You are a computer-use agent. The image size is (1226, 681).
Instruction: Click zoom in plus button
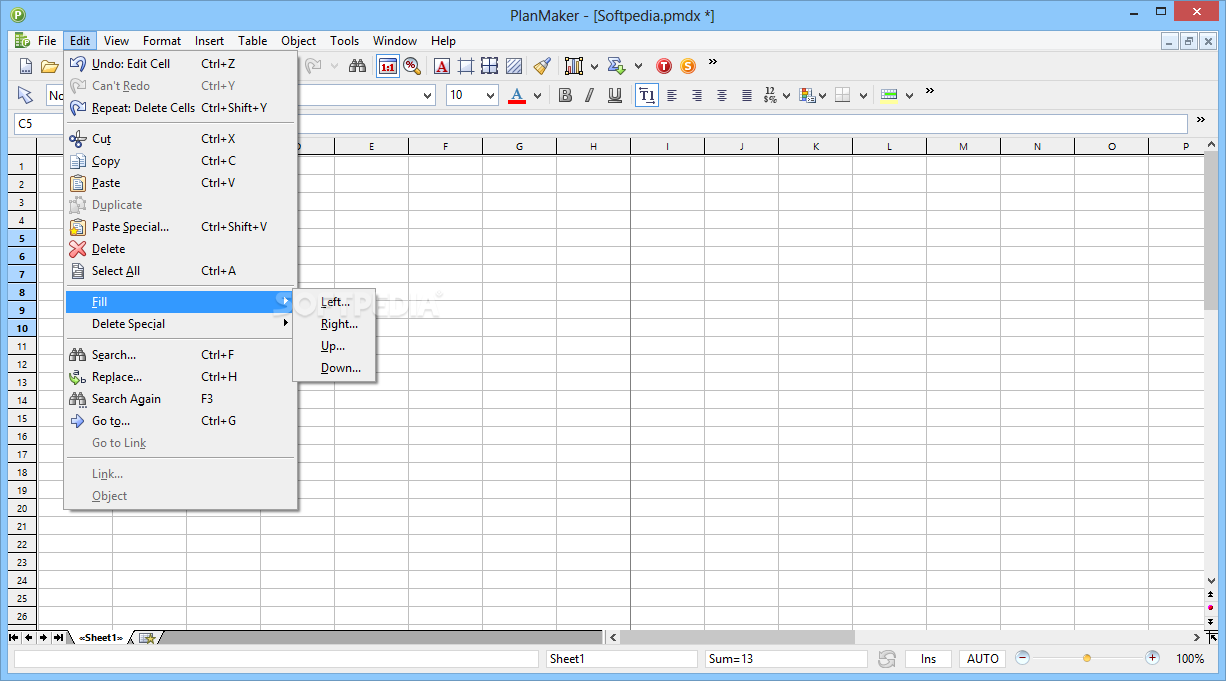(1152, 658)
